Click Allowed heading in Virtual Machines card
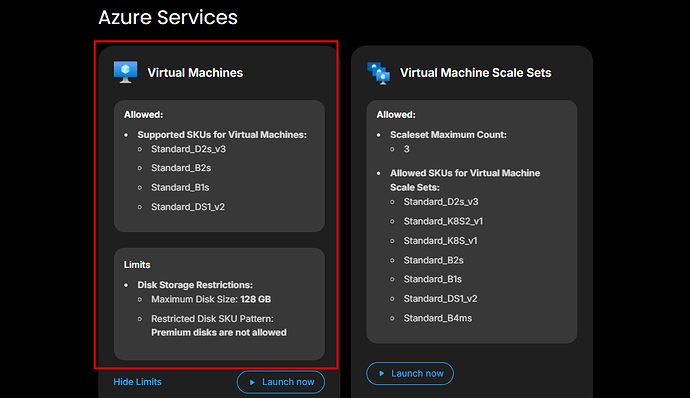This screenshot has width=690, height=398. 143,114
